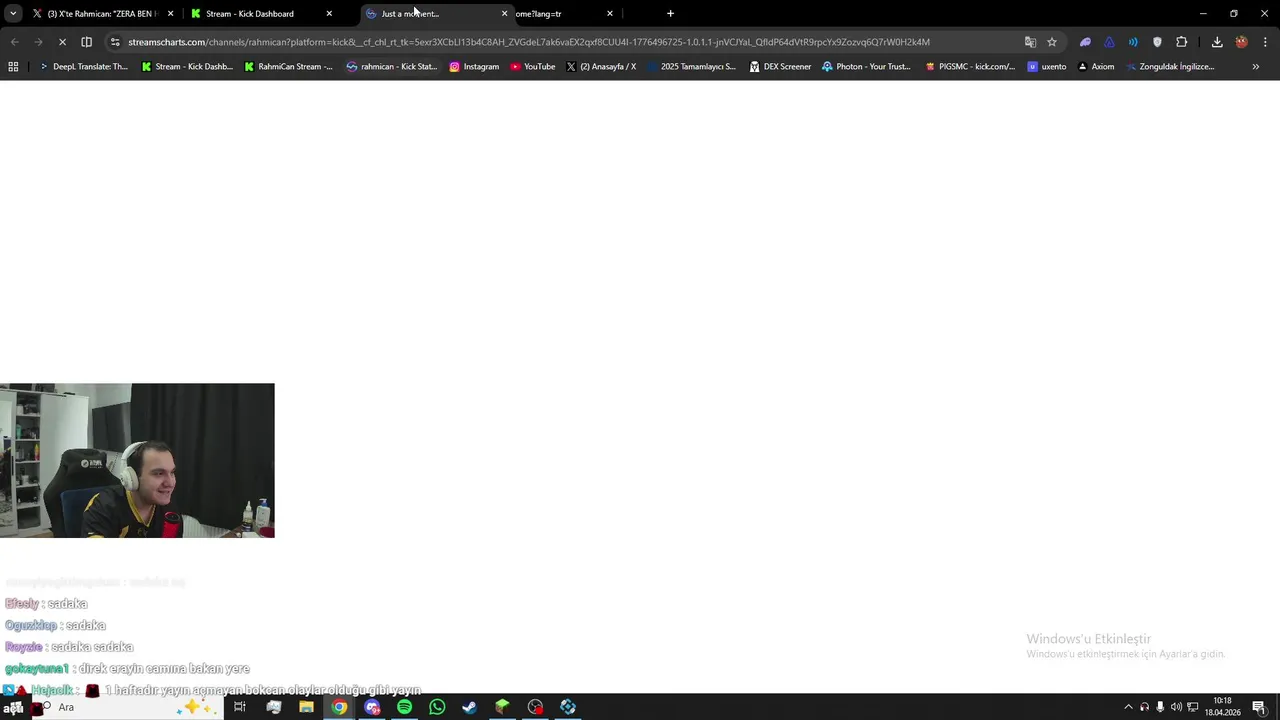The image size is (1280, 720).
Task: Open the YouTube bookmark
Action: tap(533, 67)
